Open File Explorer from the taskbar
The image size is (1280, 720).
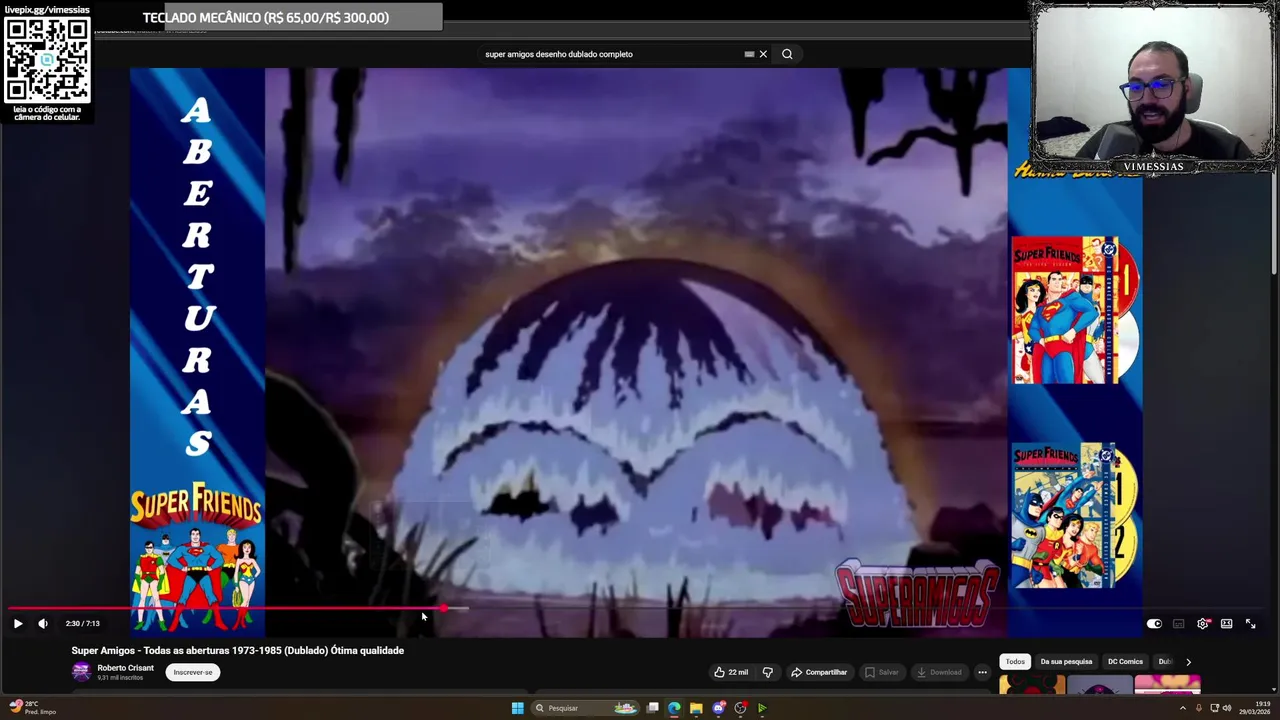pyautogui.click(x=696, y=708)
